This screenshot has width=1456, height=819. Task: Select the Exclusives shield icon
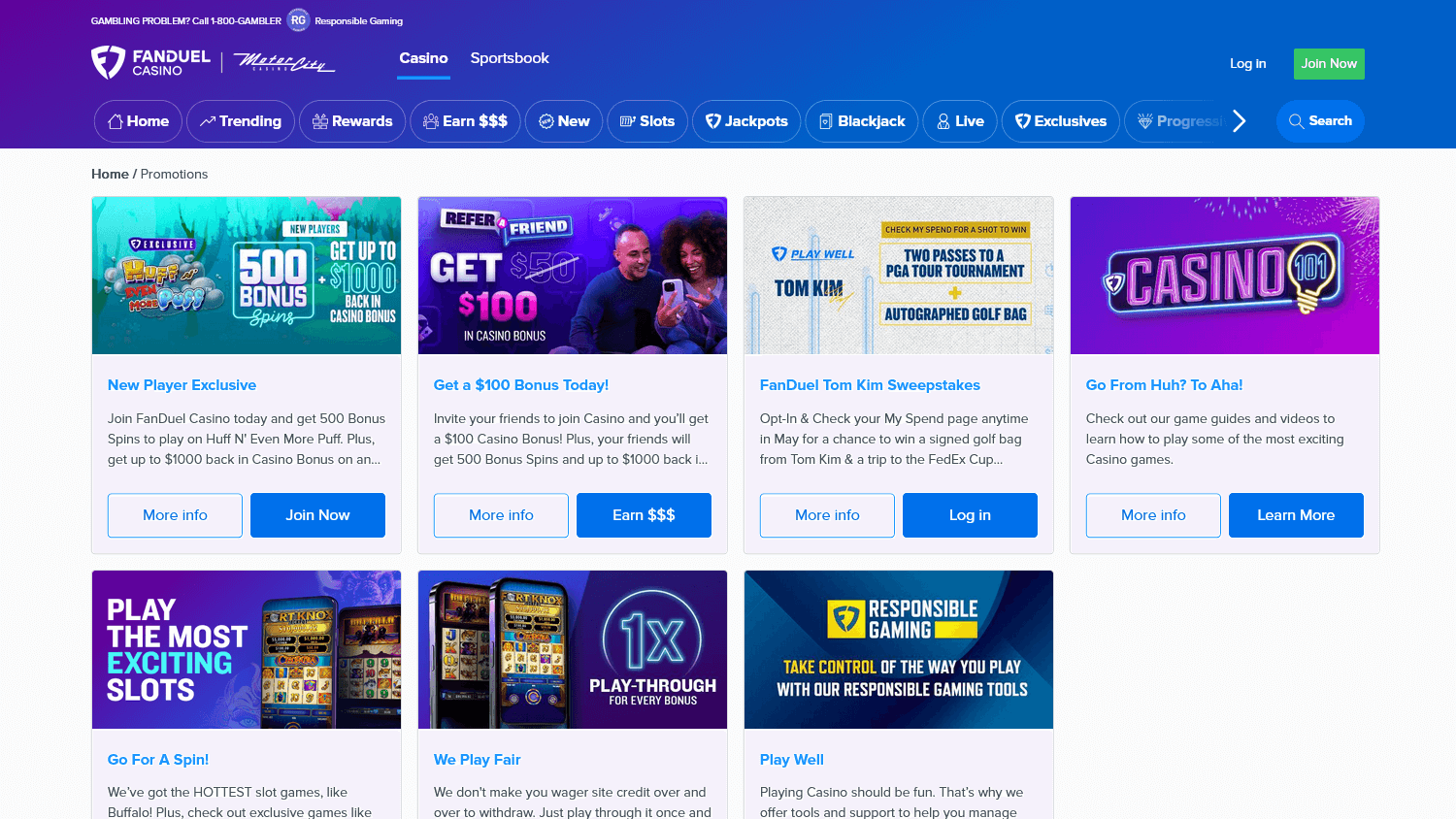1022,120
